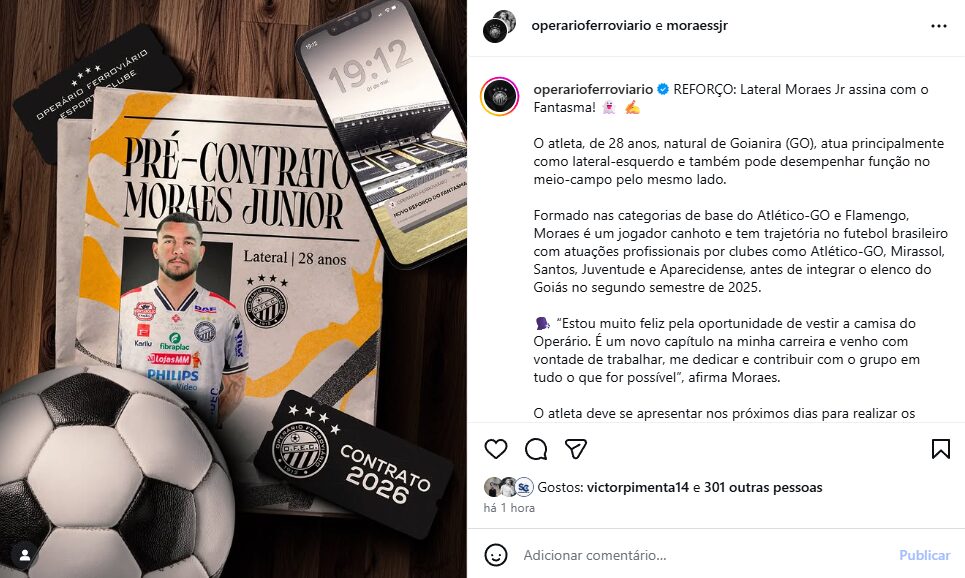Click operarioferroviario username in the caption
The image size is (965, 578).
point(593,89)
